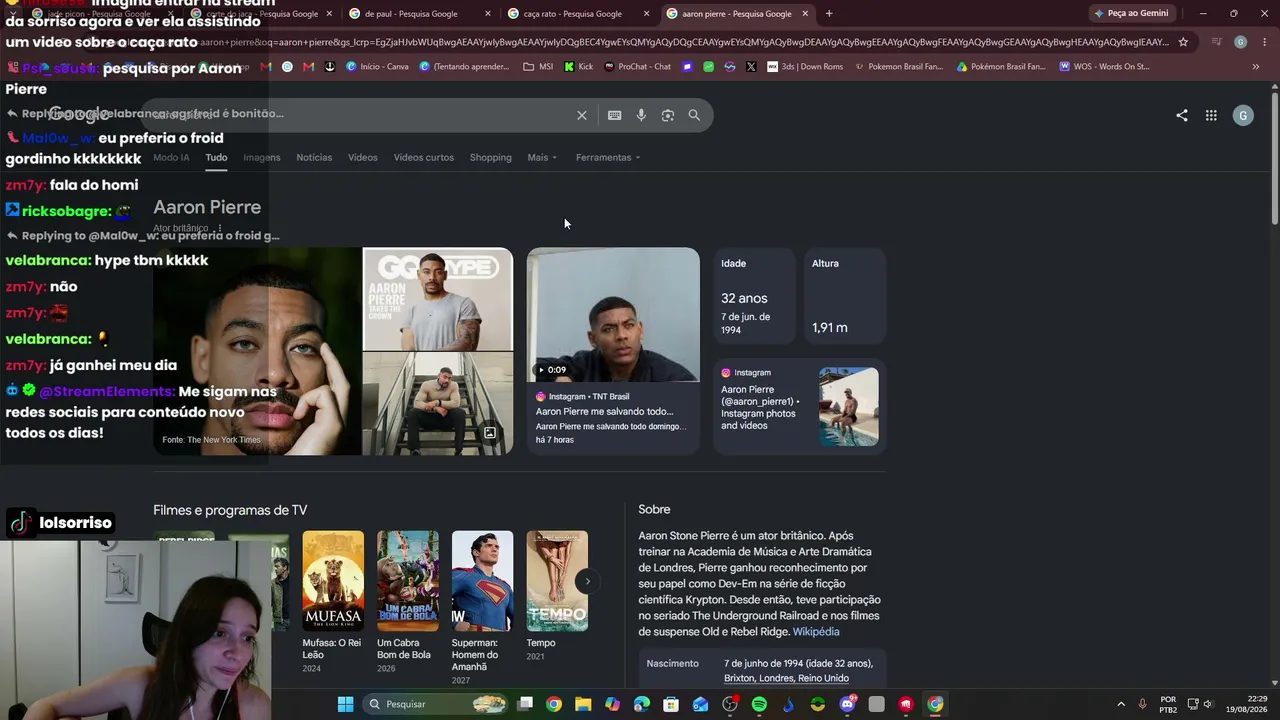Open File Explorer from the taskbar
The width and height of the screenshot is (1280, 720).
(x=583, y=704)
